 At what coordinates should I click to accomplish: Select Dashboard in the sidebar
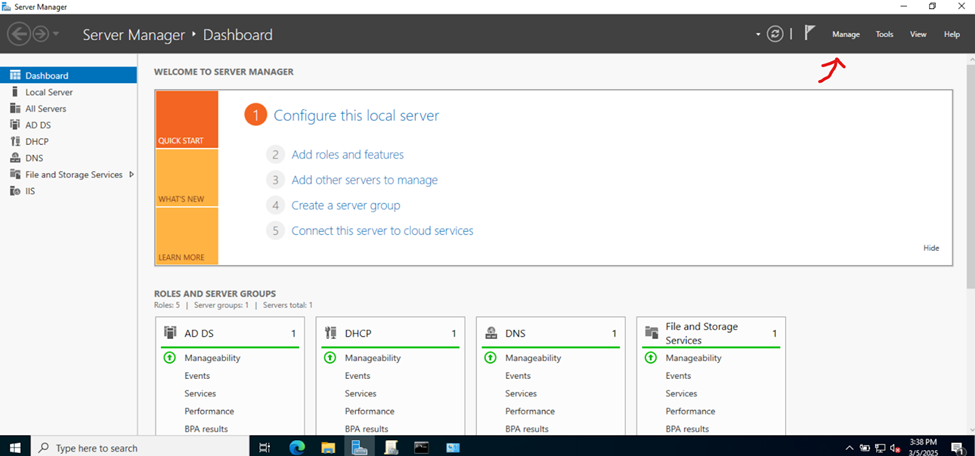[68, 75]
